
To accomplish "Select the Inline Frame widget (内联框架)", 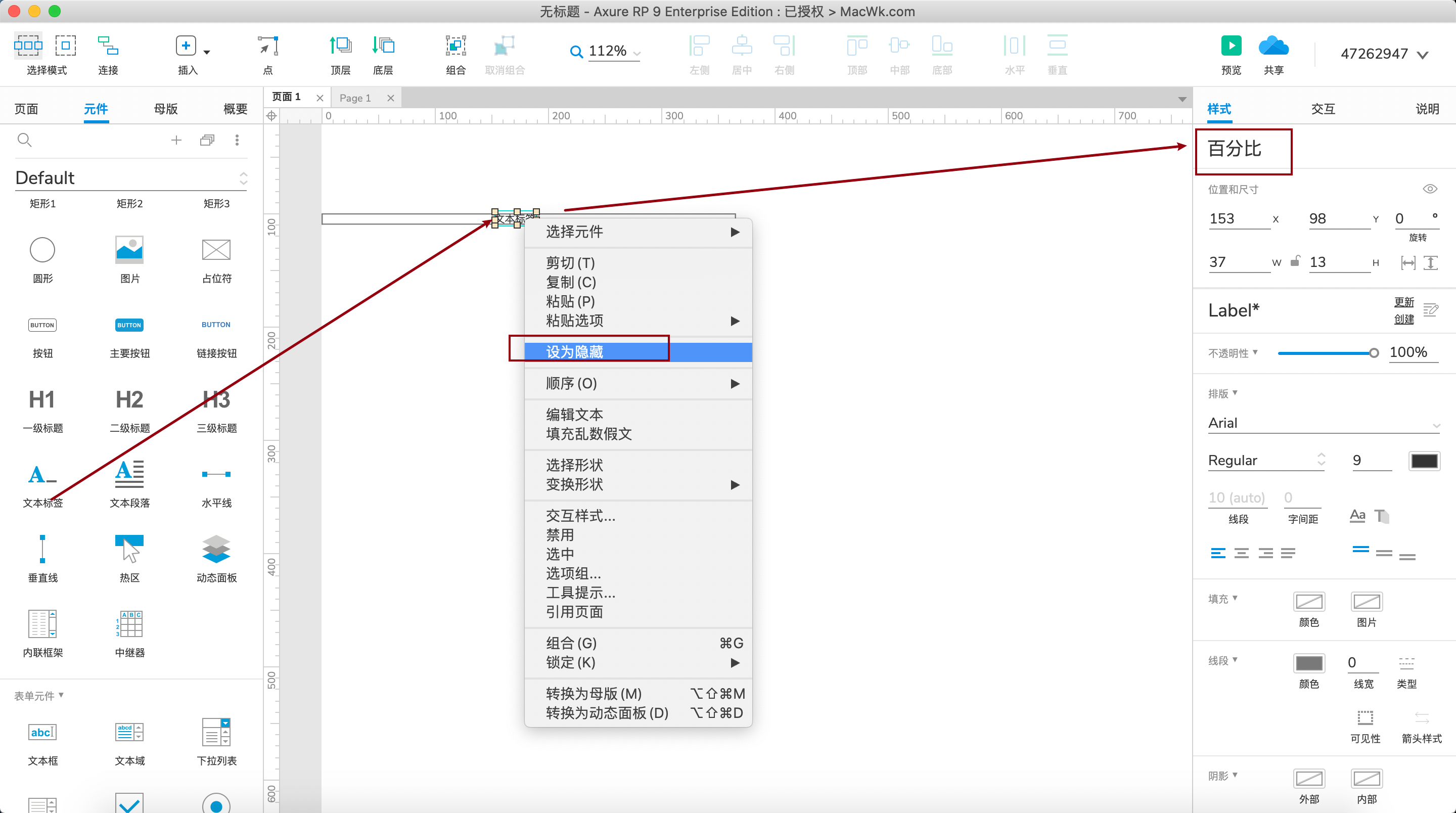I will tap(42, 623).
